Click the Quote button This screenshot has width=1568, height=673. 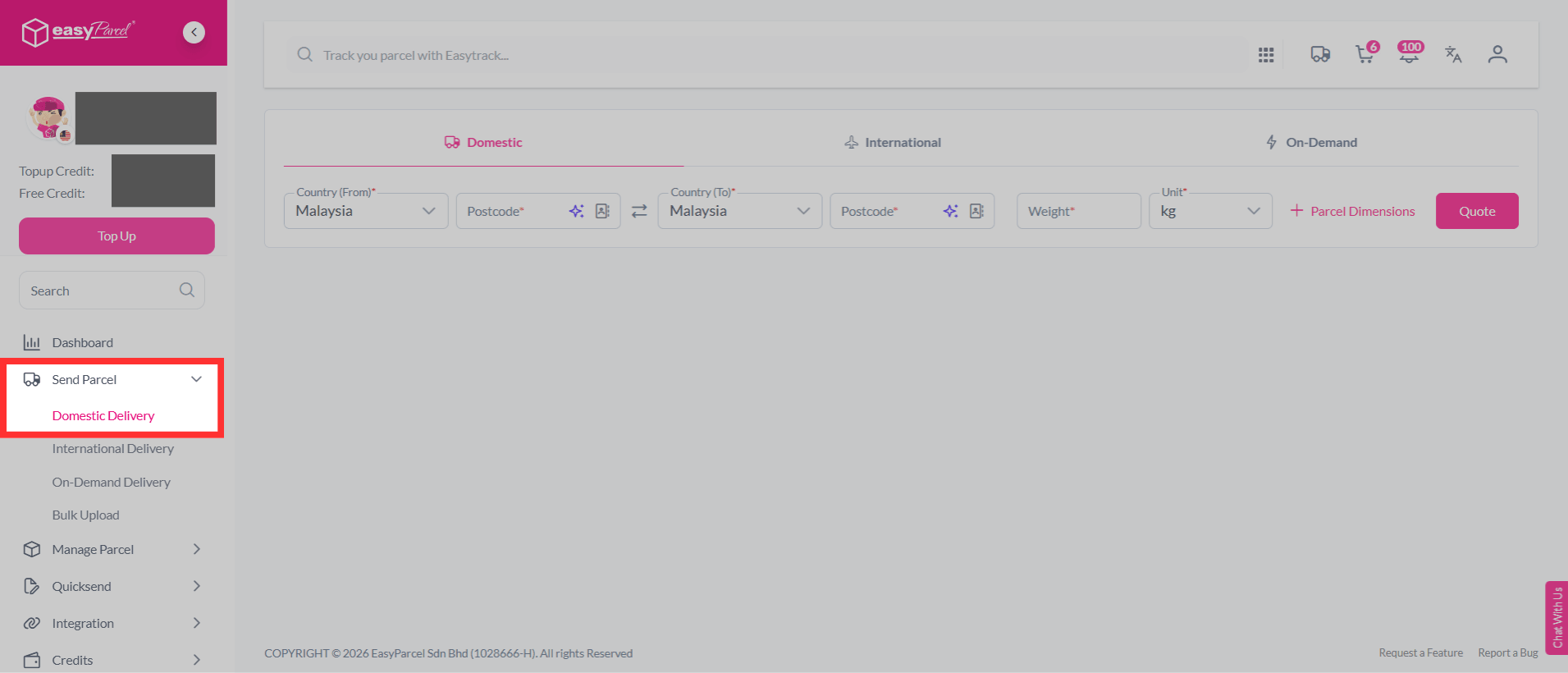pos(1477,211)
